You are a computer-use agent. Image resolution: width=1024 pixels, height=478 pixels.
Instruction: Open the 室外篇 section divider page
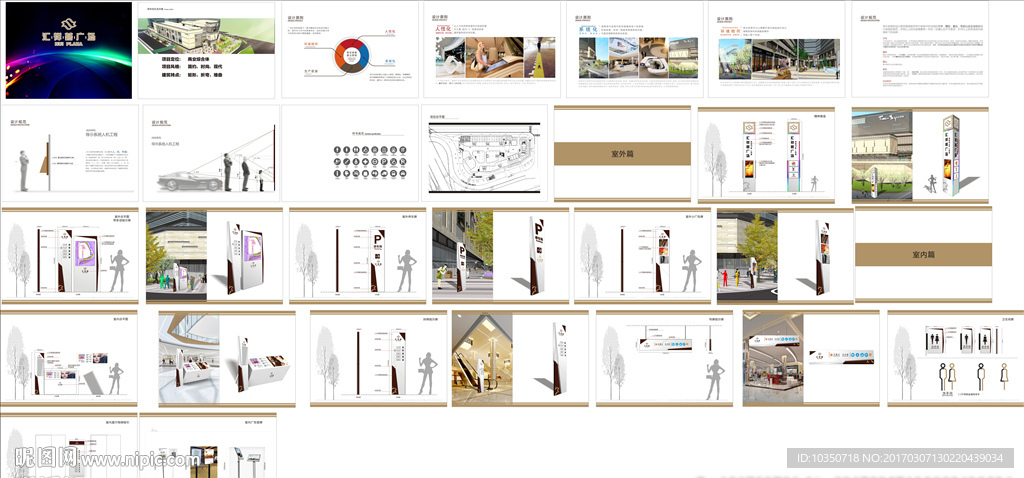pyautogui.click(x=622, y=153)
